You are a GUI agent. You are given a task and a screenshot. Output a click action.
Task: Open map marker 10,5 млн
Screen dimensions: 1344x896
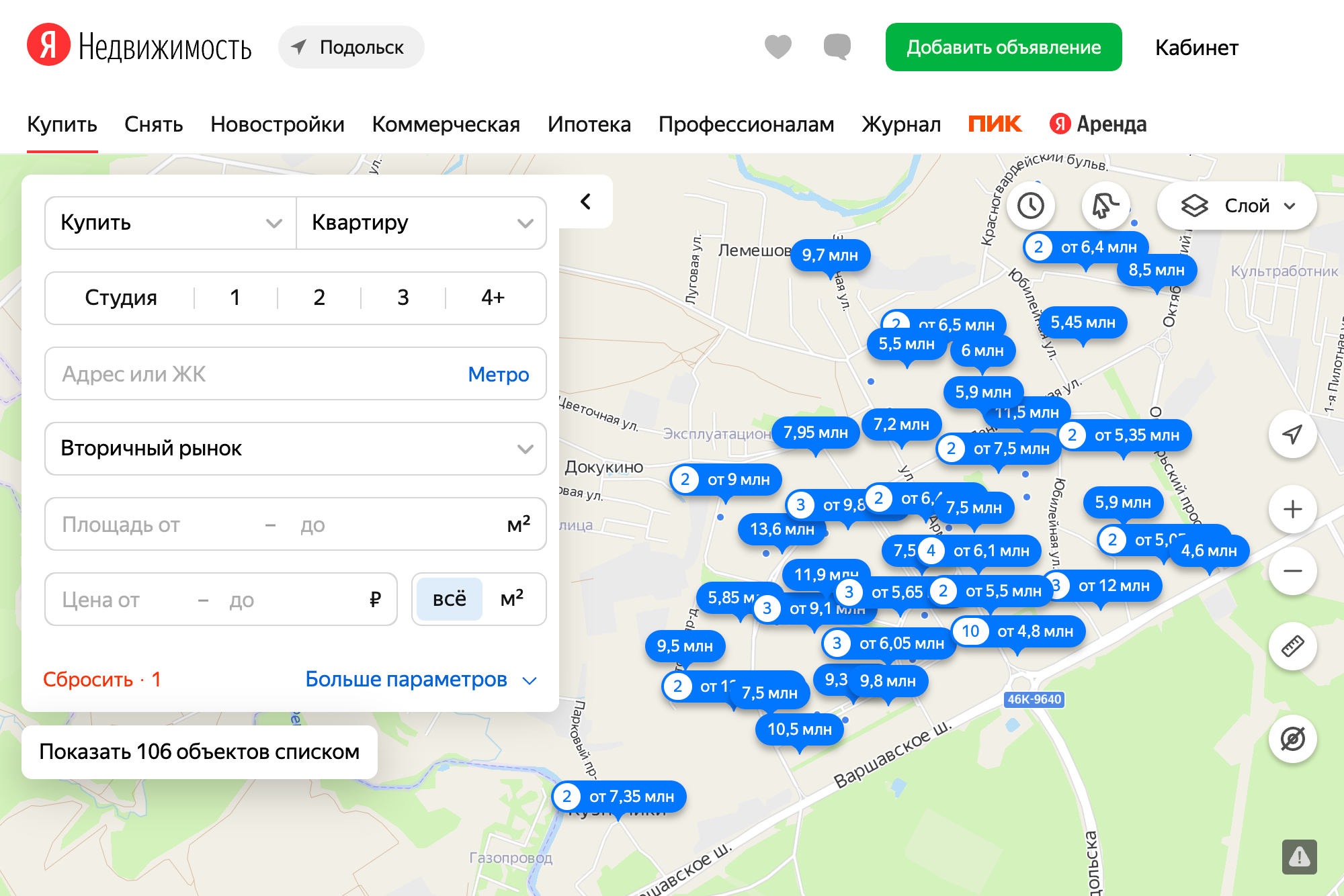click(799, 729)
